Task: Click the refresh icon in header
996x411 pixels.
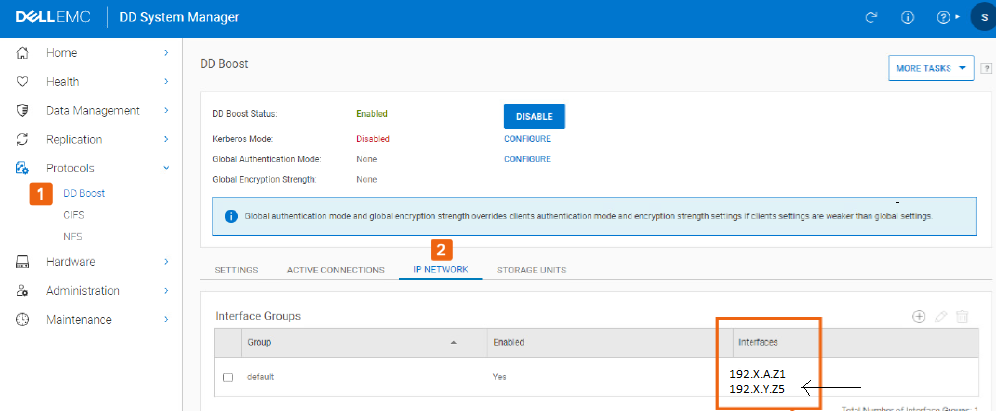Action: click(x=871, y=18)
